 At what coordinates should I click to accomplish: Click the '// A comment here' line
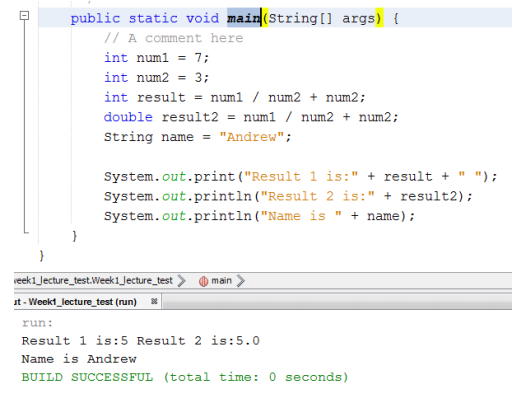click(174, 38)
